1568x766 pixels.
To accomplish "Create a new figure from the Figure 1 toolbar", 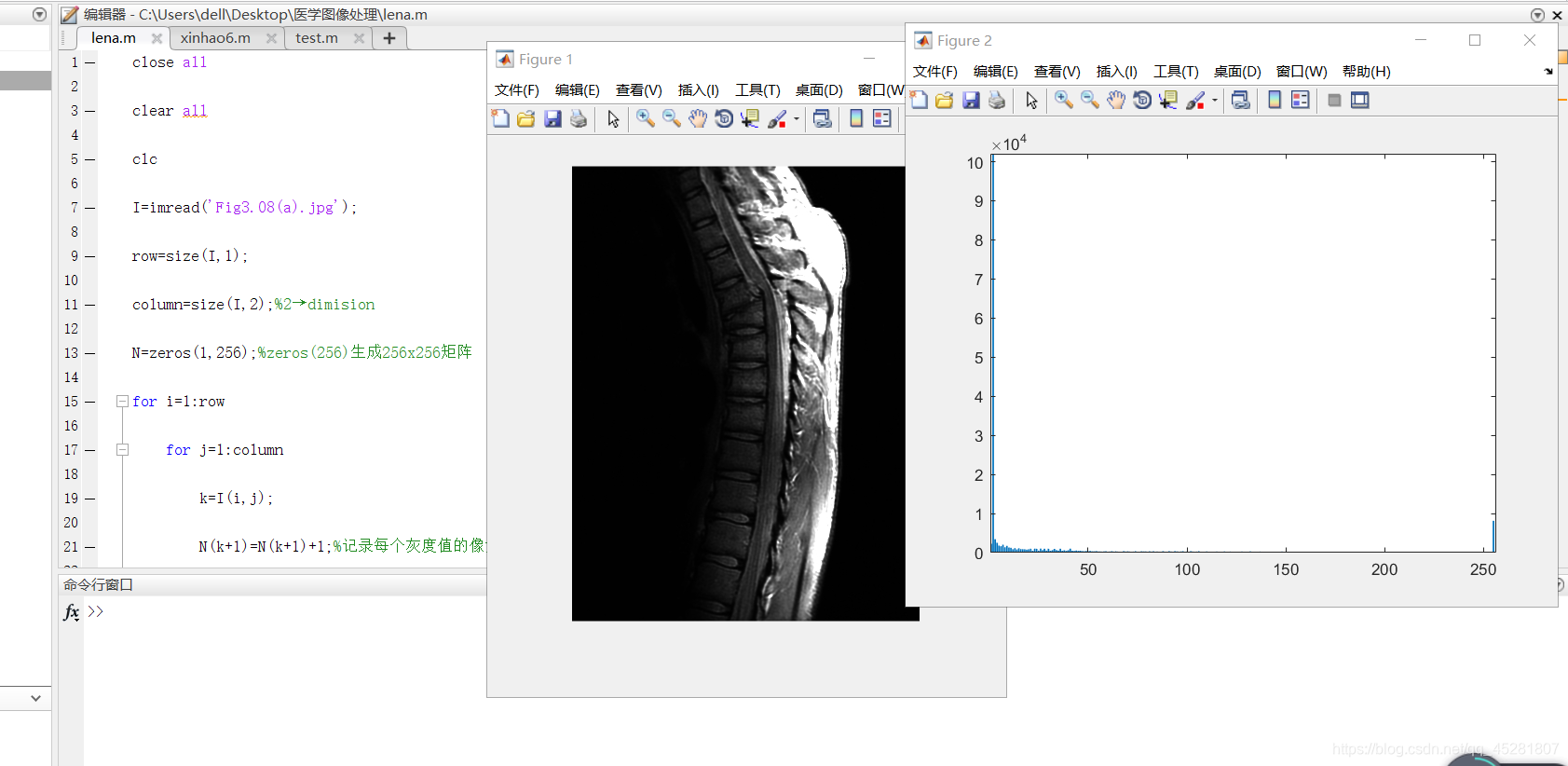I will tap(500, 118).
